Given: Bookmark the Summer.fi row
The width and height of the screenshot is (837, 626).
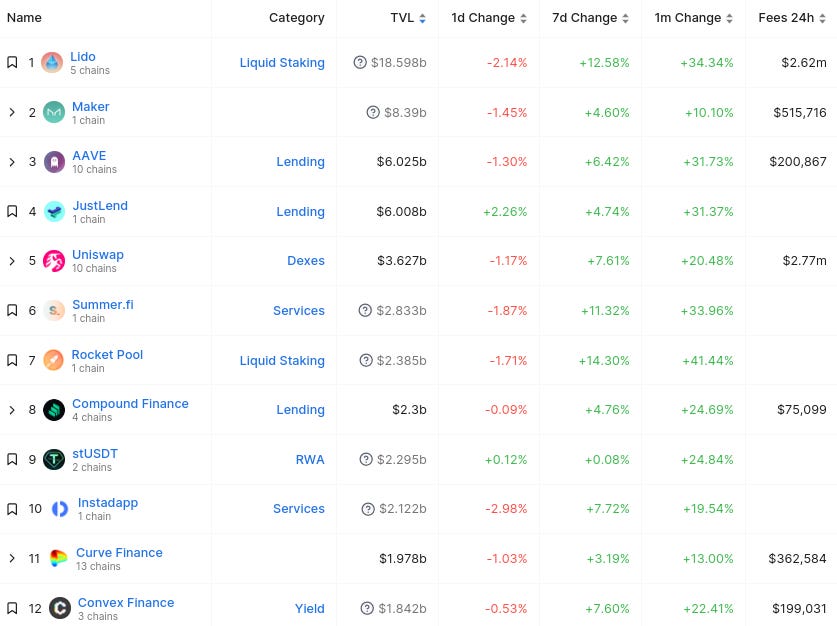Looking at the screenshot, I should pyautogui.click(x=10, y=310).
